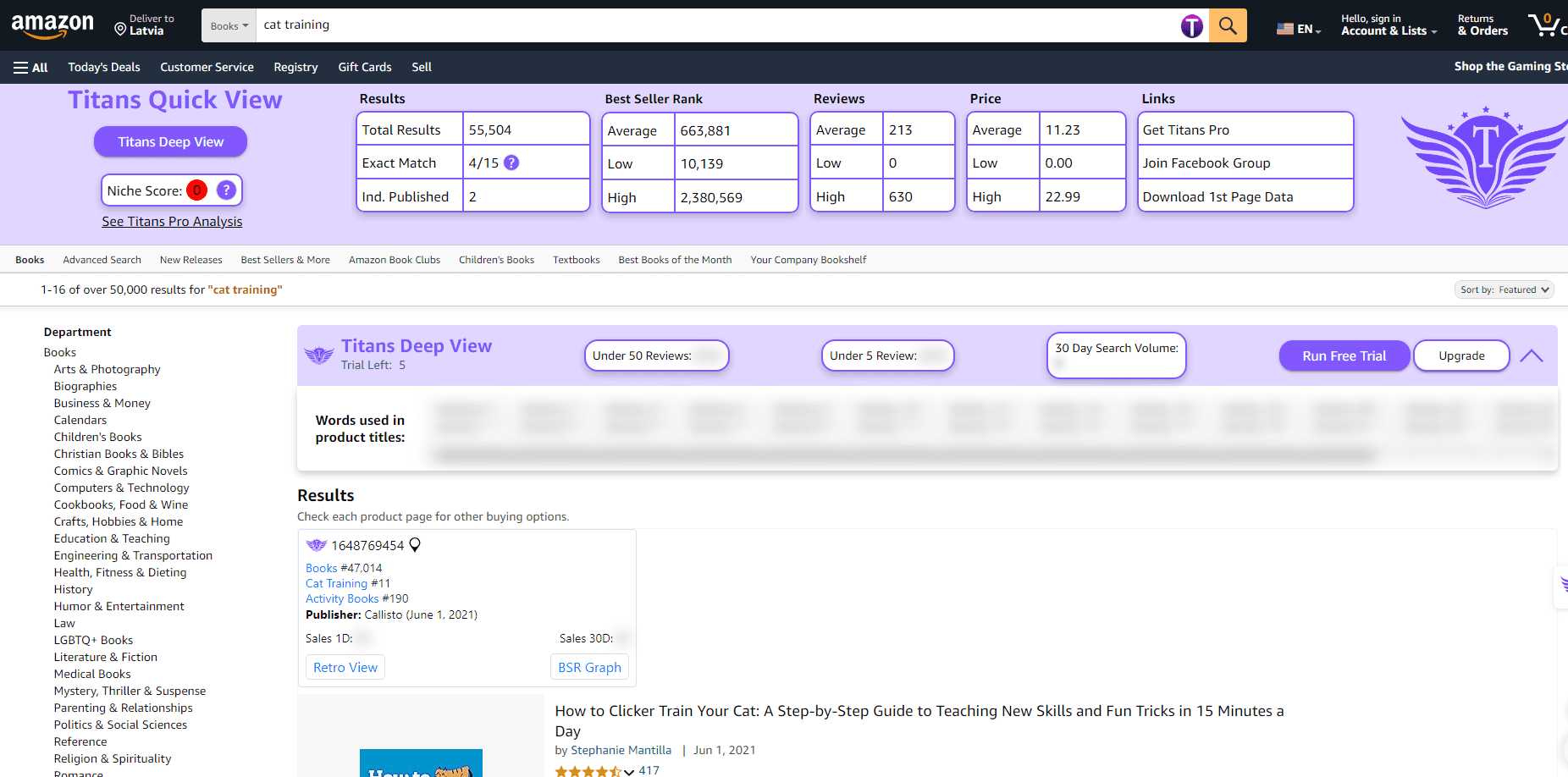Click the Retro View button
This screenshot has width=1568, height=777.
345,667
